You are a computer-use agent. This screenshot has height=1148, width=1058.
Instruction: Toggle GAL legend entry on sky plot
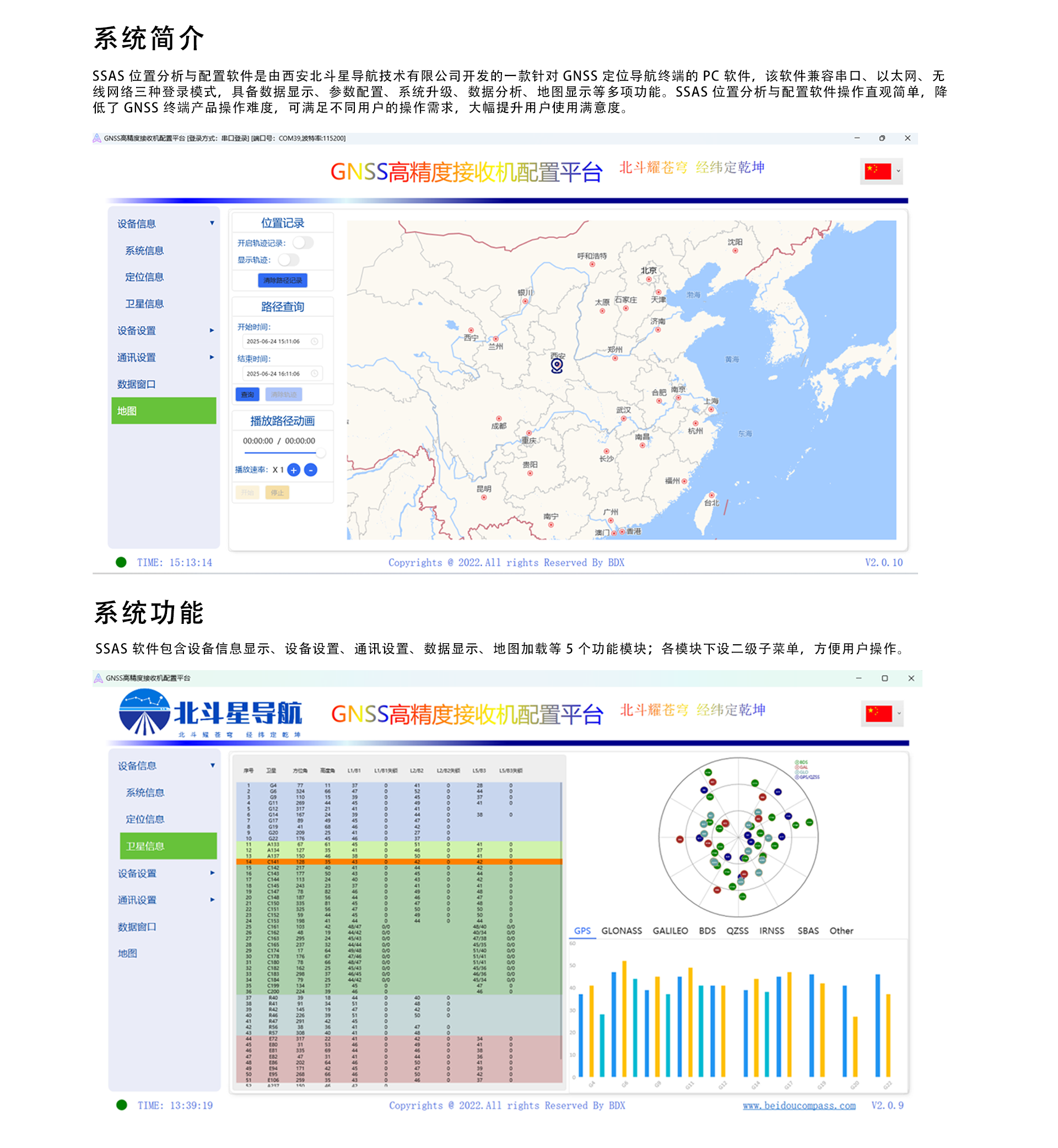(x=802, y=768)
